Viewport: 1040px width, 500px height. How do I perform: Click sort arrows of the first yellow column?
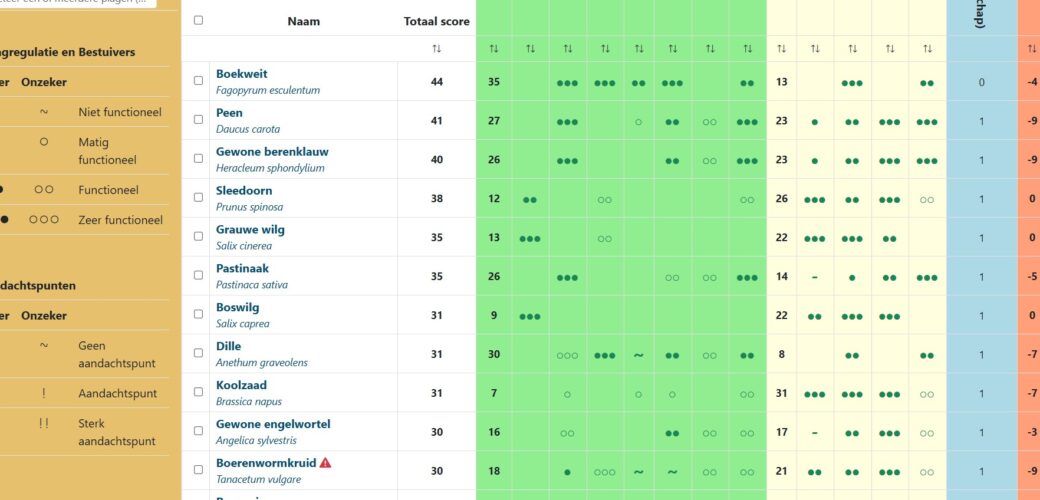(x=781, y=48)
